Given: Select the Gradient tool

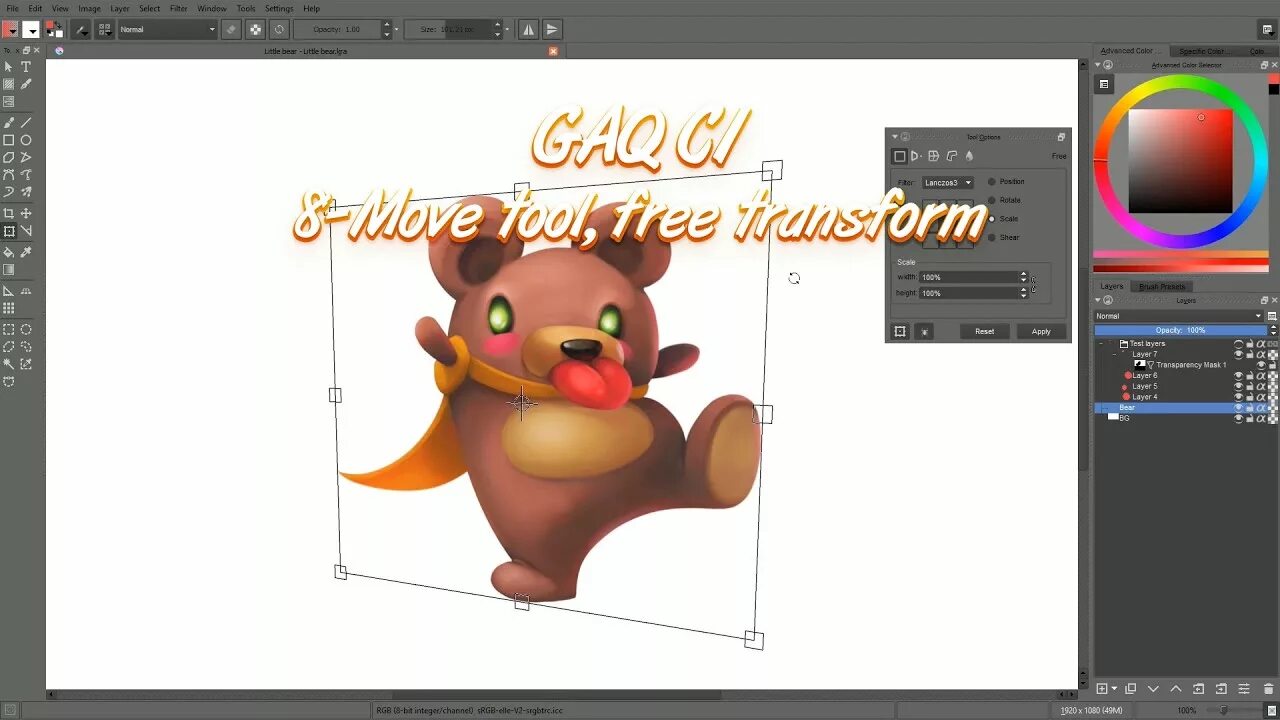Looking at the screenshot, I should point(9,269).
